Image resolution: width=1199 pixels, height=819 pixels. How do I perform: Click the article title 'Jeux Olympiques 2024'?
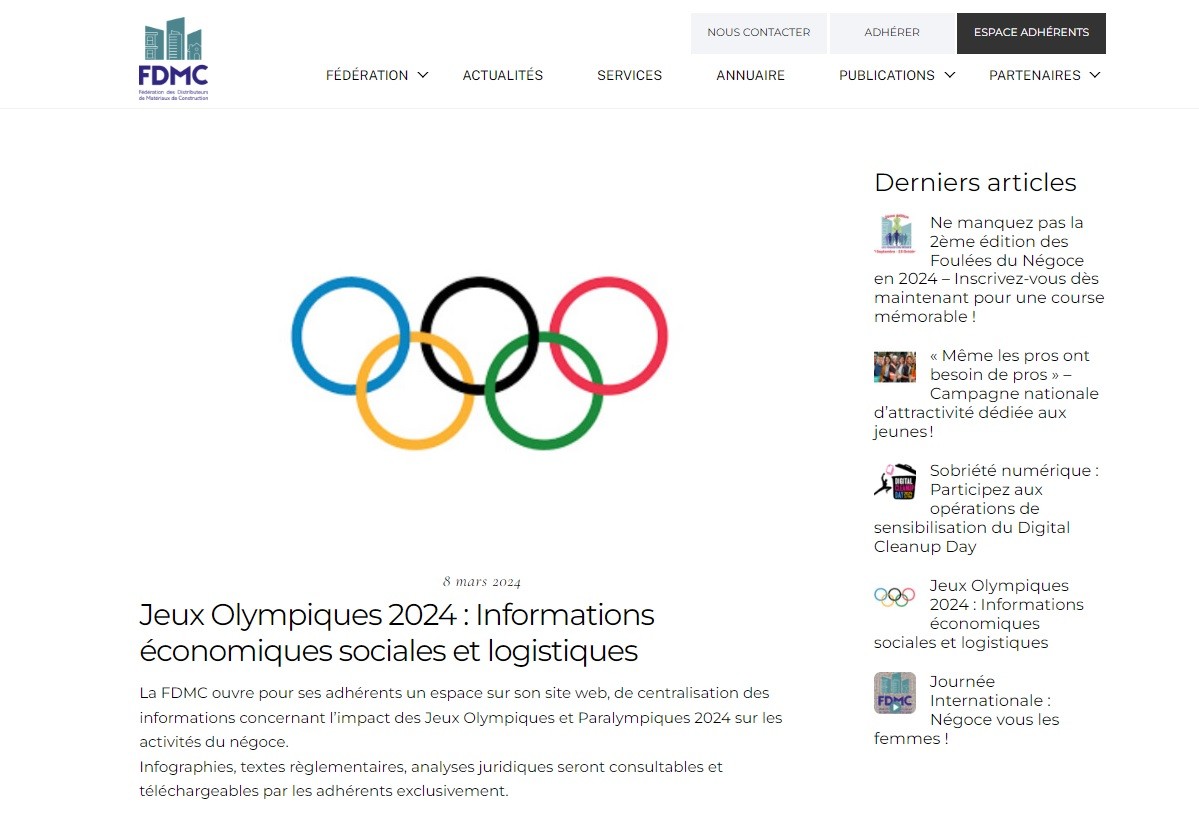[396, 632]
